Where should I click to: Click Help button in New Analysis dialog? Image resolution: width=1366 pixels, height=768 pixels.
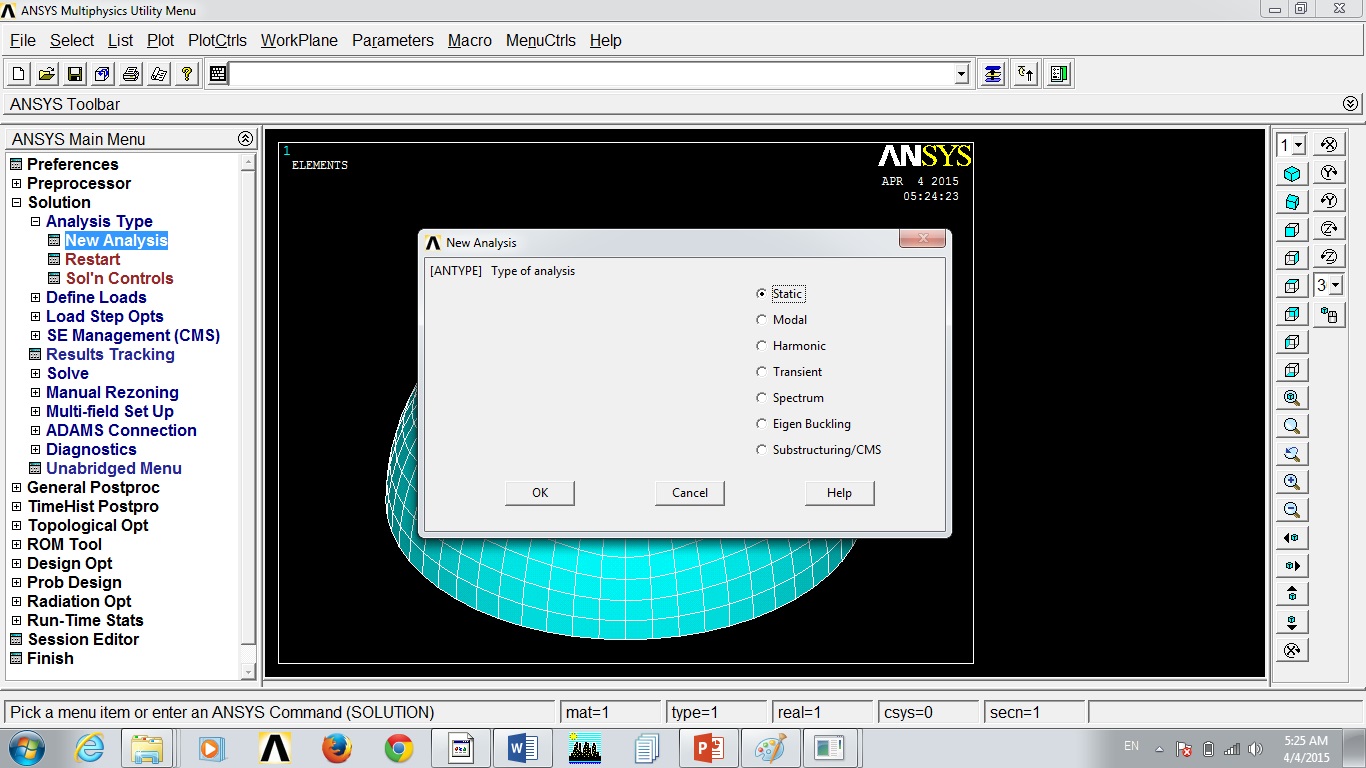(840, 493)
